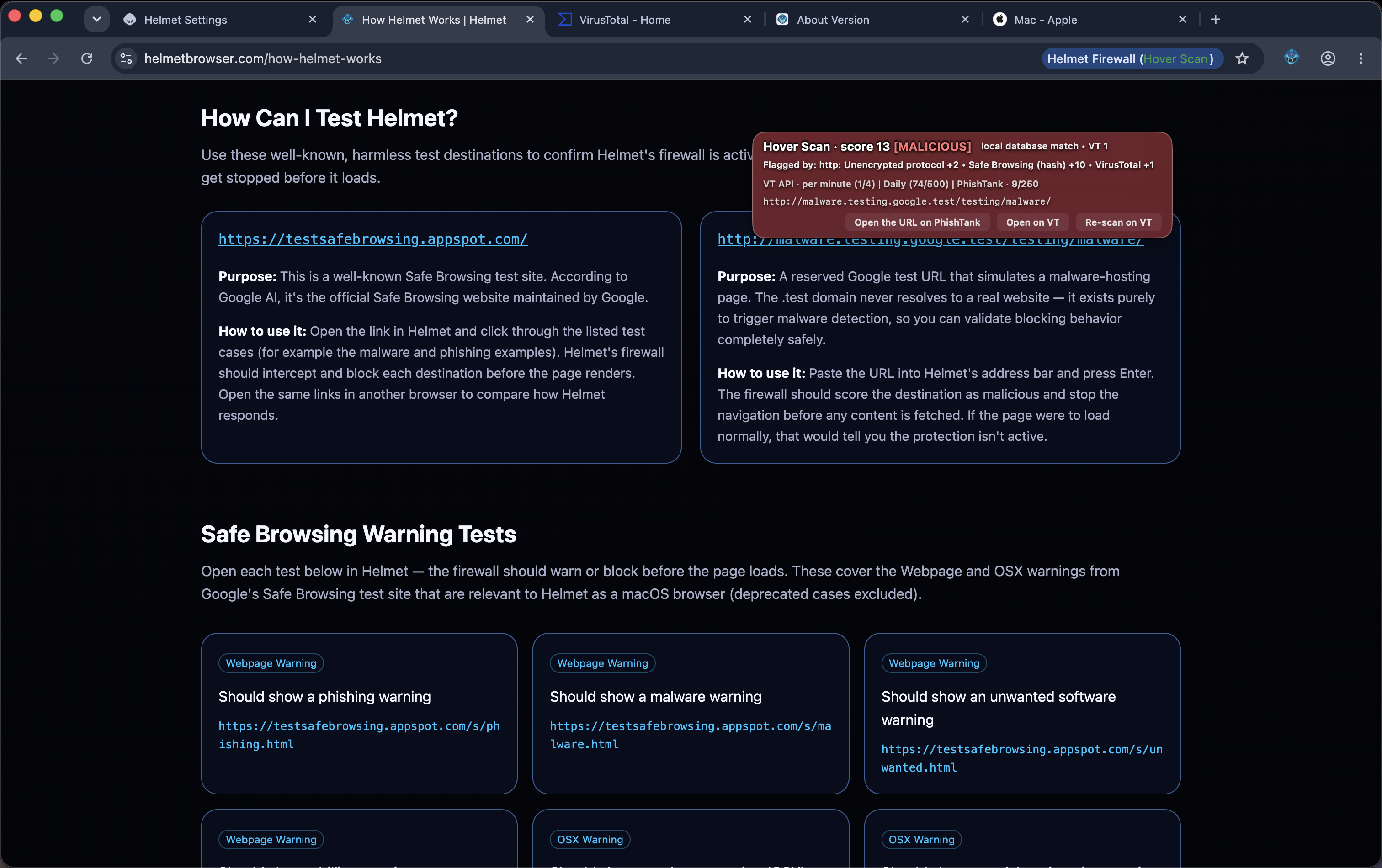Viewport: 1382px width, 868px height.
Task: Click the 'Flagged by' line in Hover Scan popup
Action: tap(958, 165)
